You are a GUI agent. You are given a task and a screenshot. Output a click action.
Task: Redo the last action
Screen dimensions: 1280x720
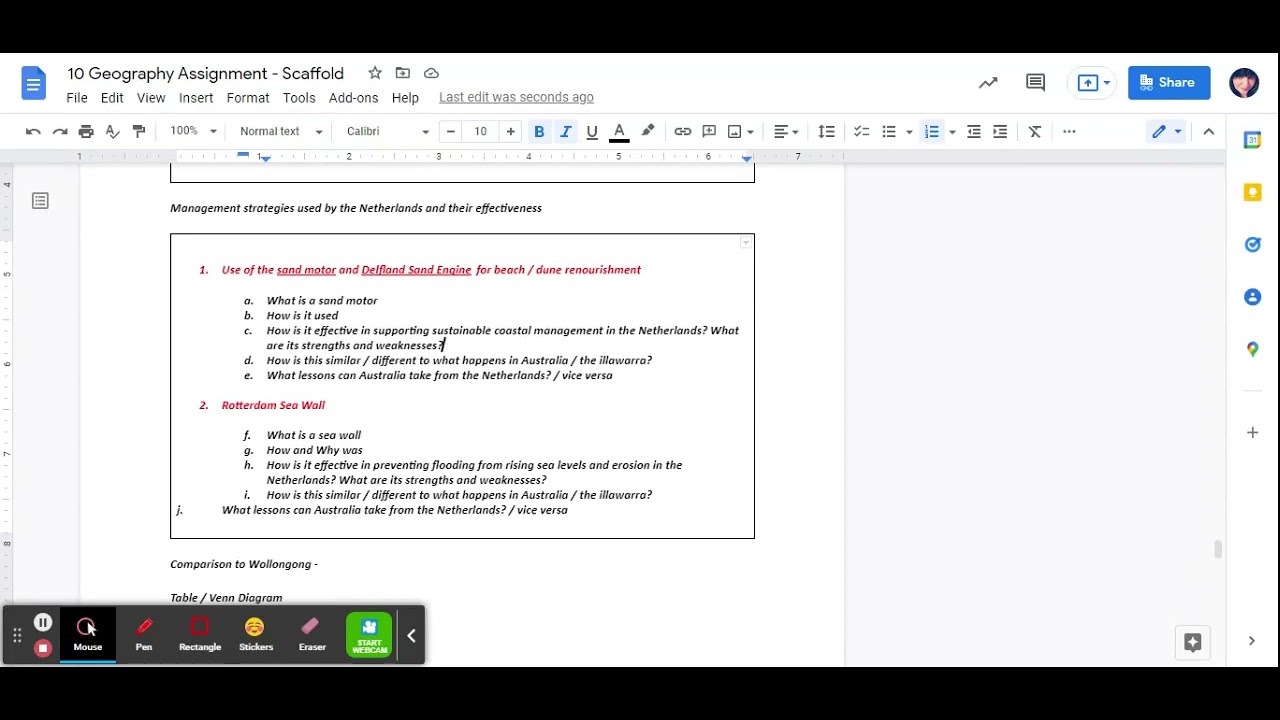60,131
